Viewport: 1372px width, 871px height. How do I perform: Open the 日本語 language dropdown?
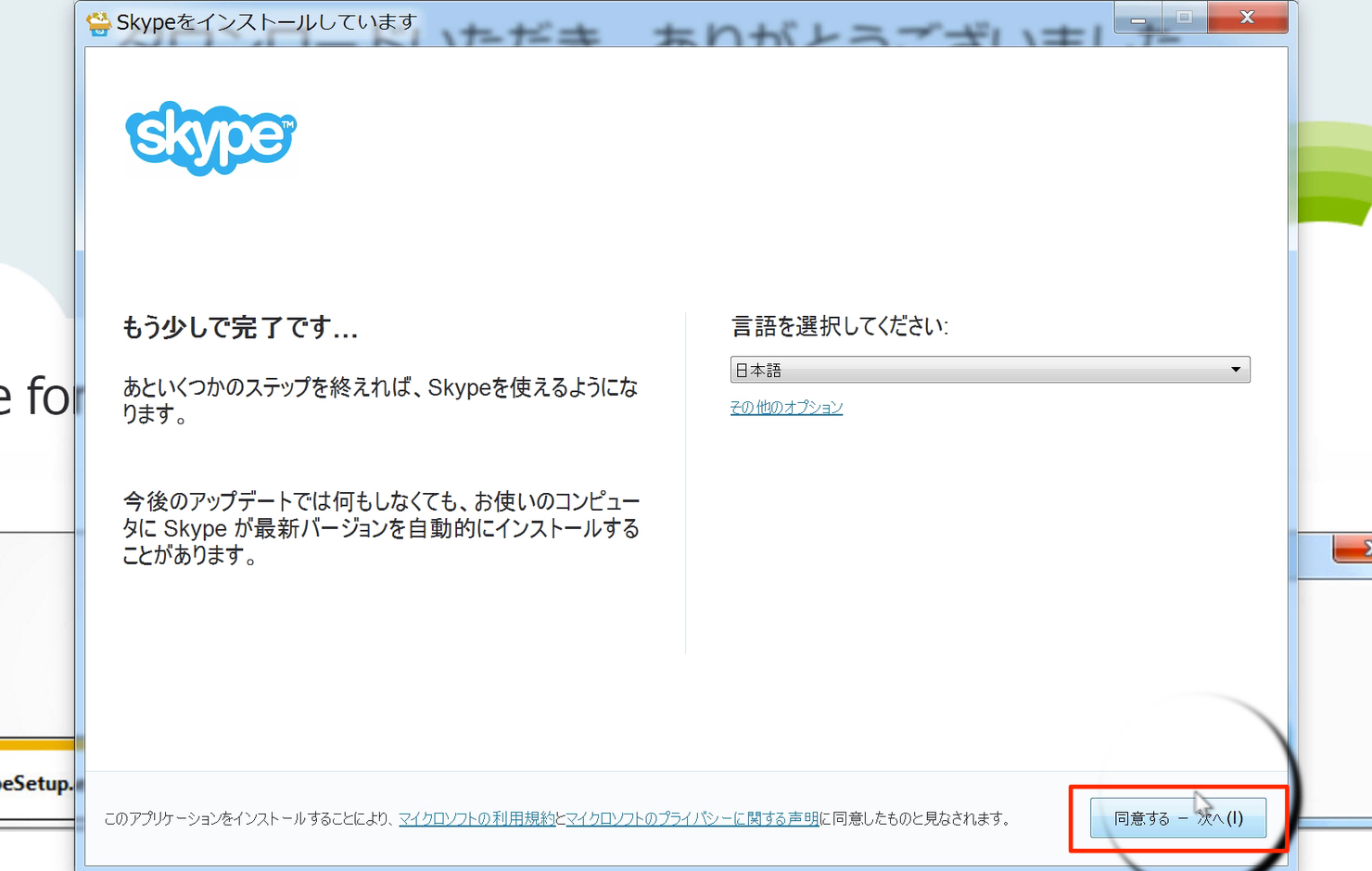(990, 370)
